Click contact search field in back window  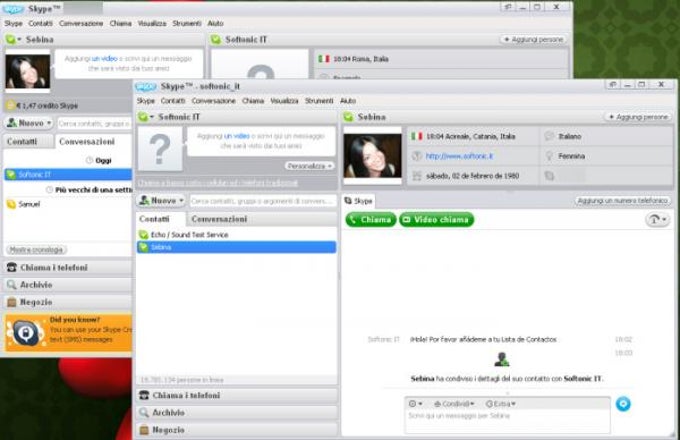[95, 124]
